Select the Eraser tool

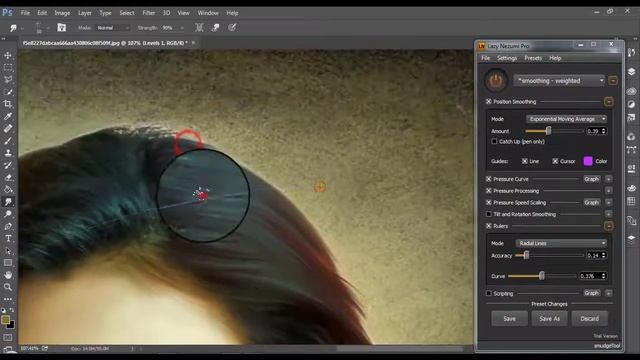pos(8,178)
